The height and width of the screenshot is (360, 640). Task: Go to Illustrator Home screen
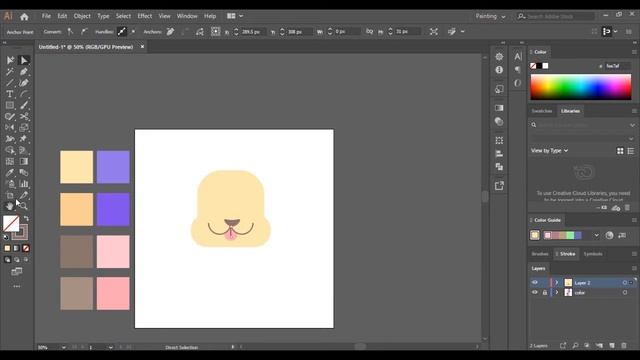(24, 16)
